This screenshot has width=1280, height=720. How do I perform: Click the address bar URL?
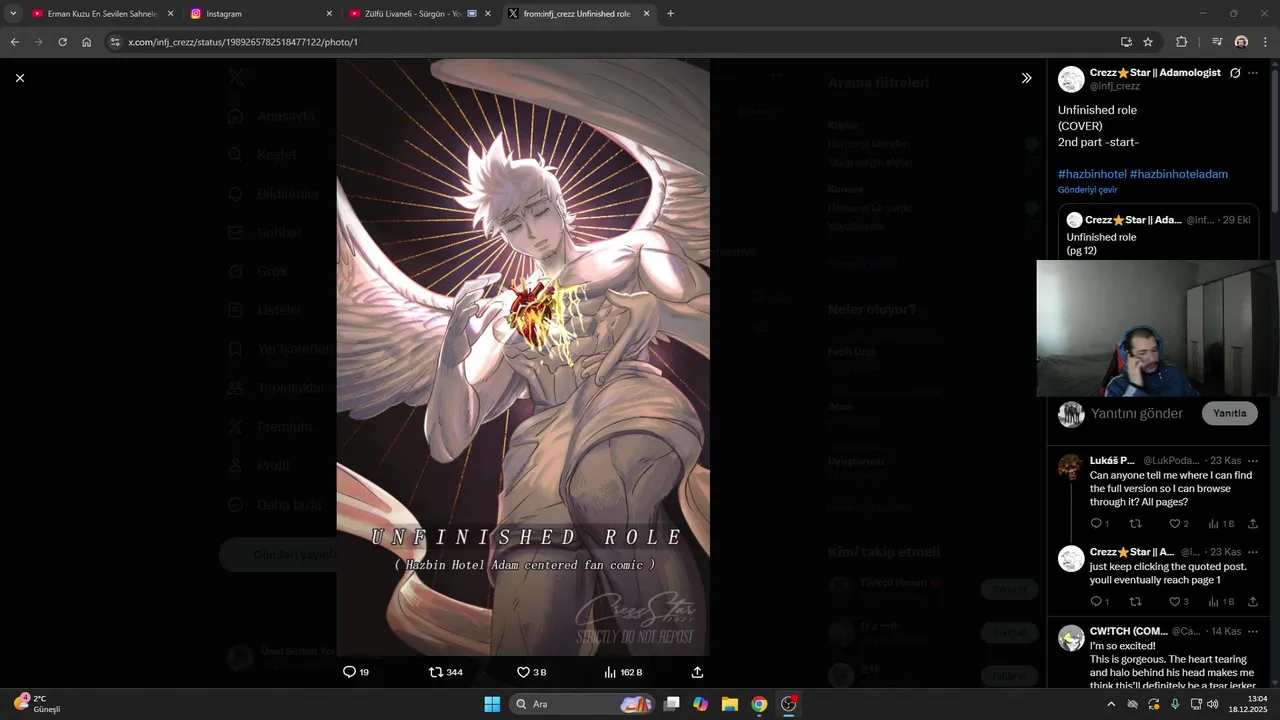pyautogui.click(x=243, y=42)
